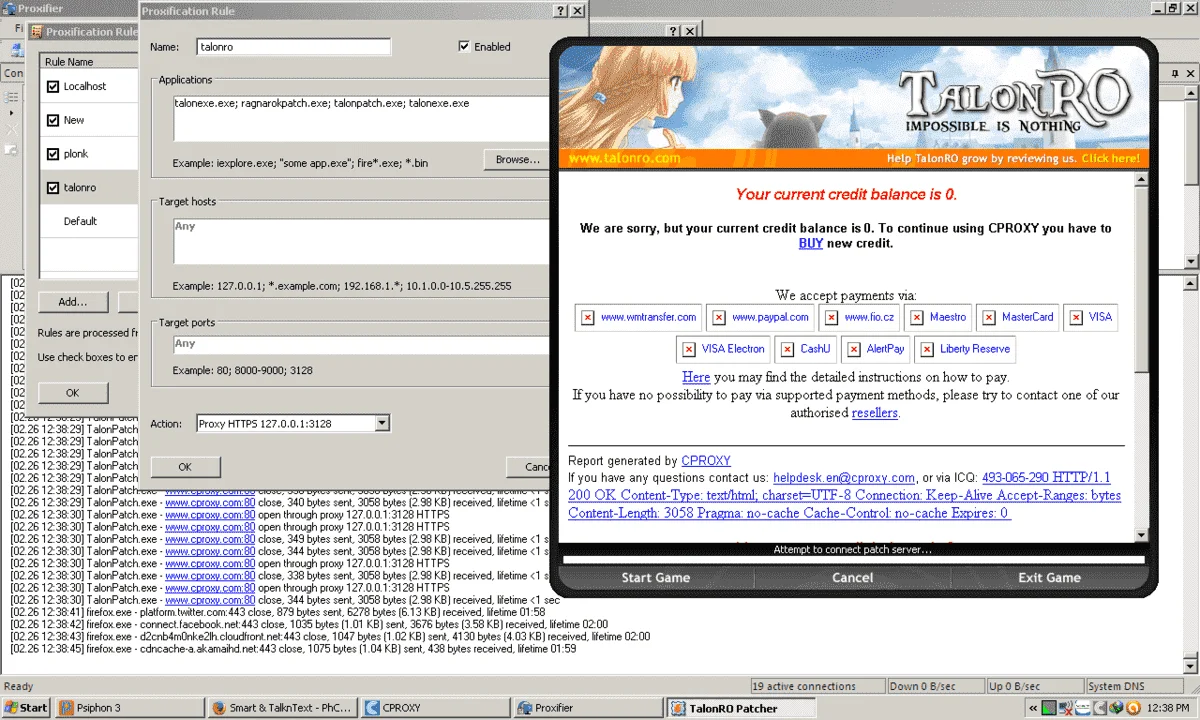Open the authorised resellers link
1200x720 pixels.
click(x=875, y=413)
